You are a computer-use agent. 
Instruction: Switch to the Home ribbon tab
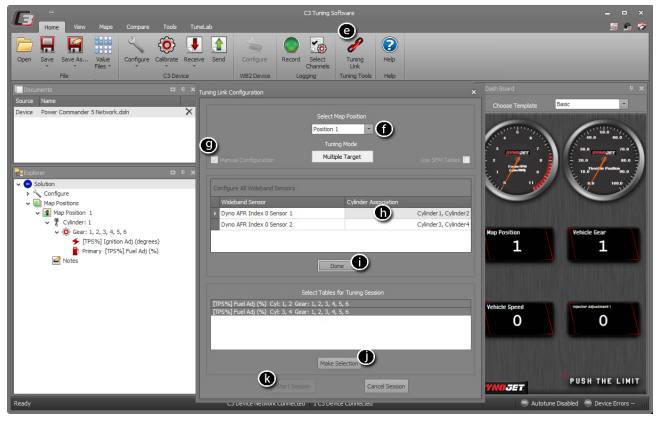[x=51, y=27]
